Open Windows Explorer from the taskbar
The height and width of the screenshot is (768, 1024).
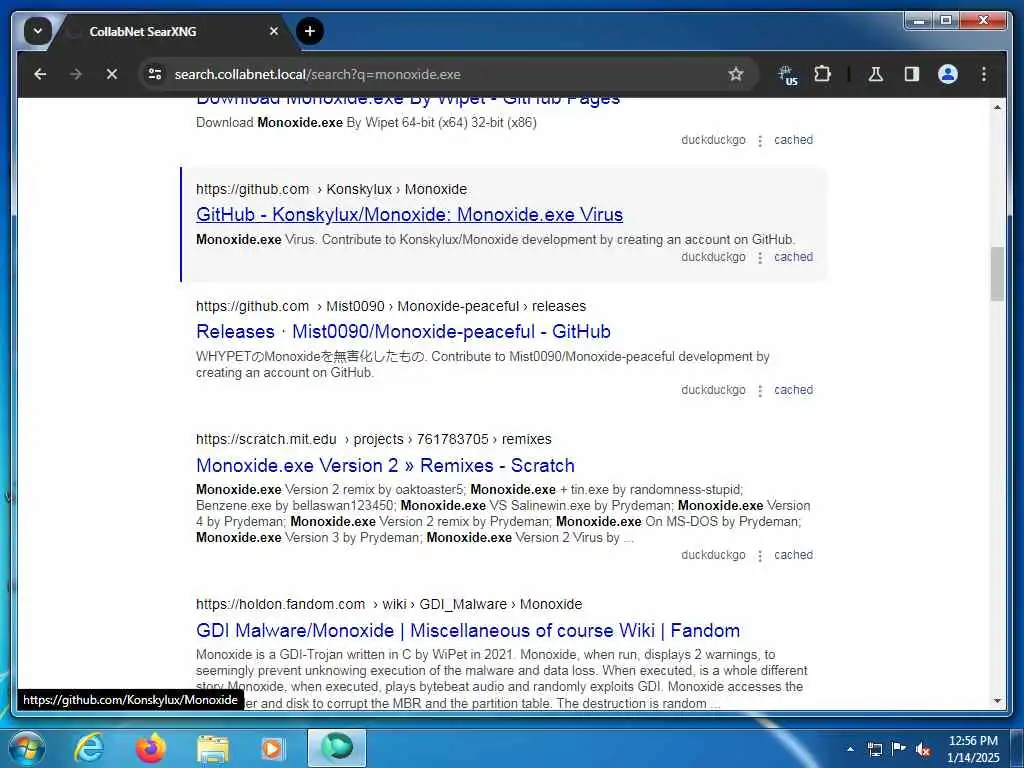coord(213,749)
